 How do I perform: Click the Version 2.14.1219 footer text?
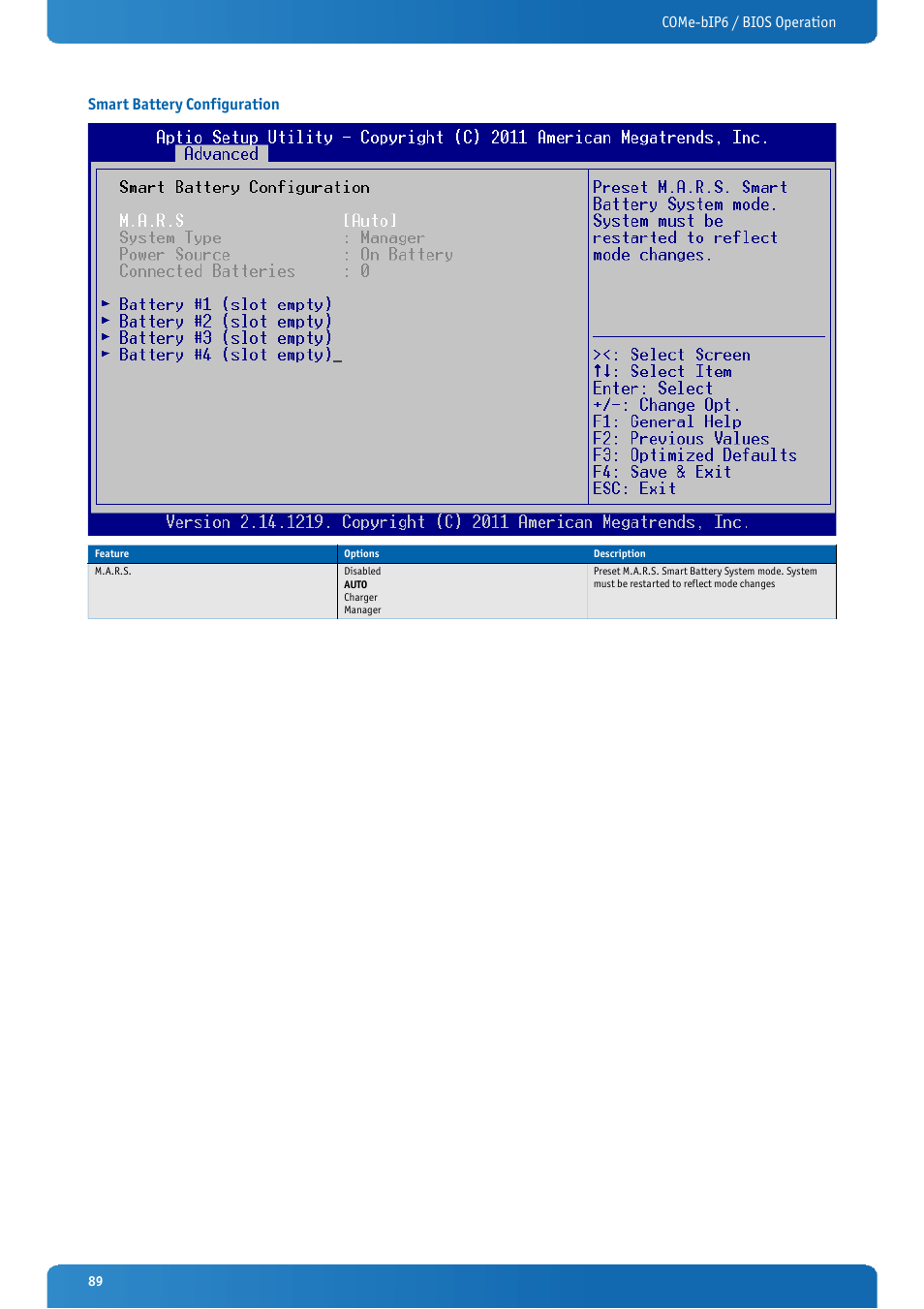click(456, 522)
